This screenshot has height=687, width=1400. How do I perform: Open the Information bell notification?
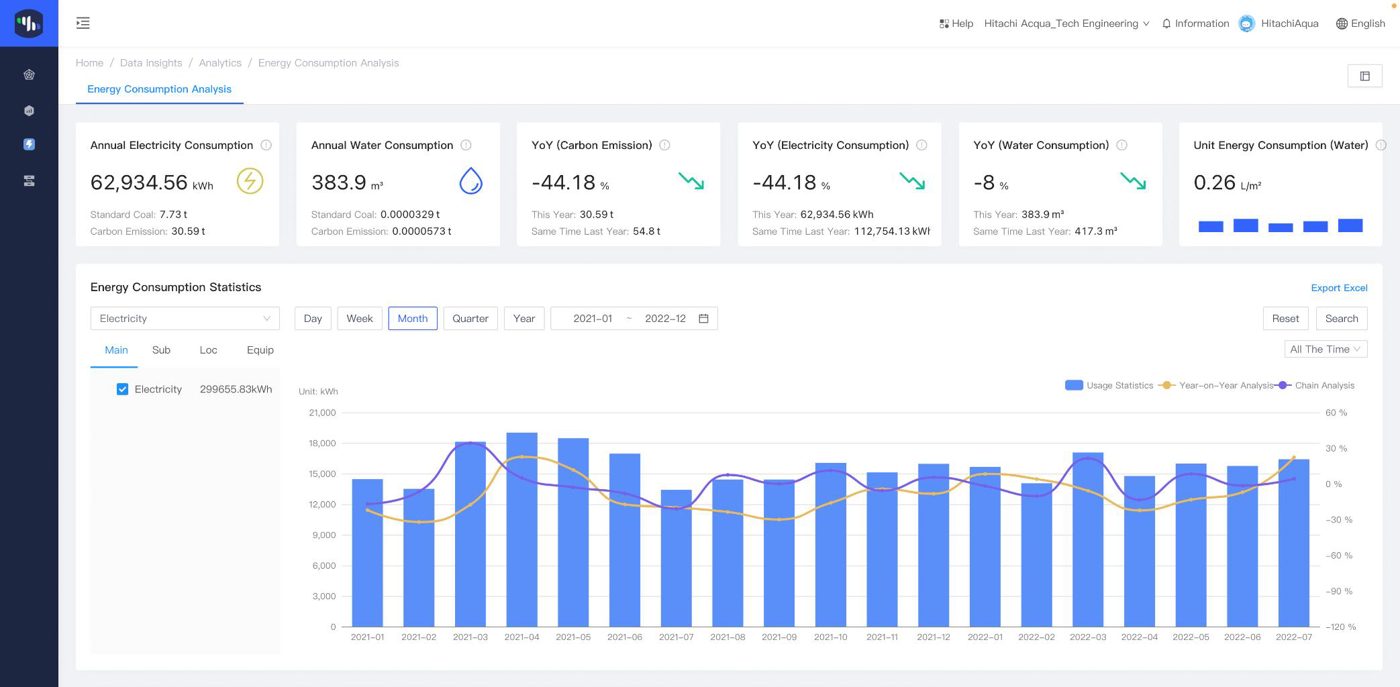pos(1166,24)
